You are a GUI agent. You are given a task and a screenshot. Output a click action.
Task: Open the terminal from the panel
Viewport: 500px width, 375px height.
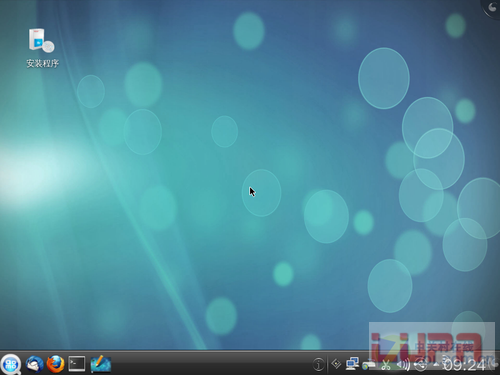[77, 364]
